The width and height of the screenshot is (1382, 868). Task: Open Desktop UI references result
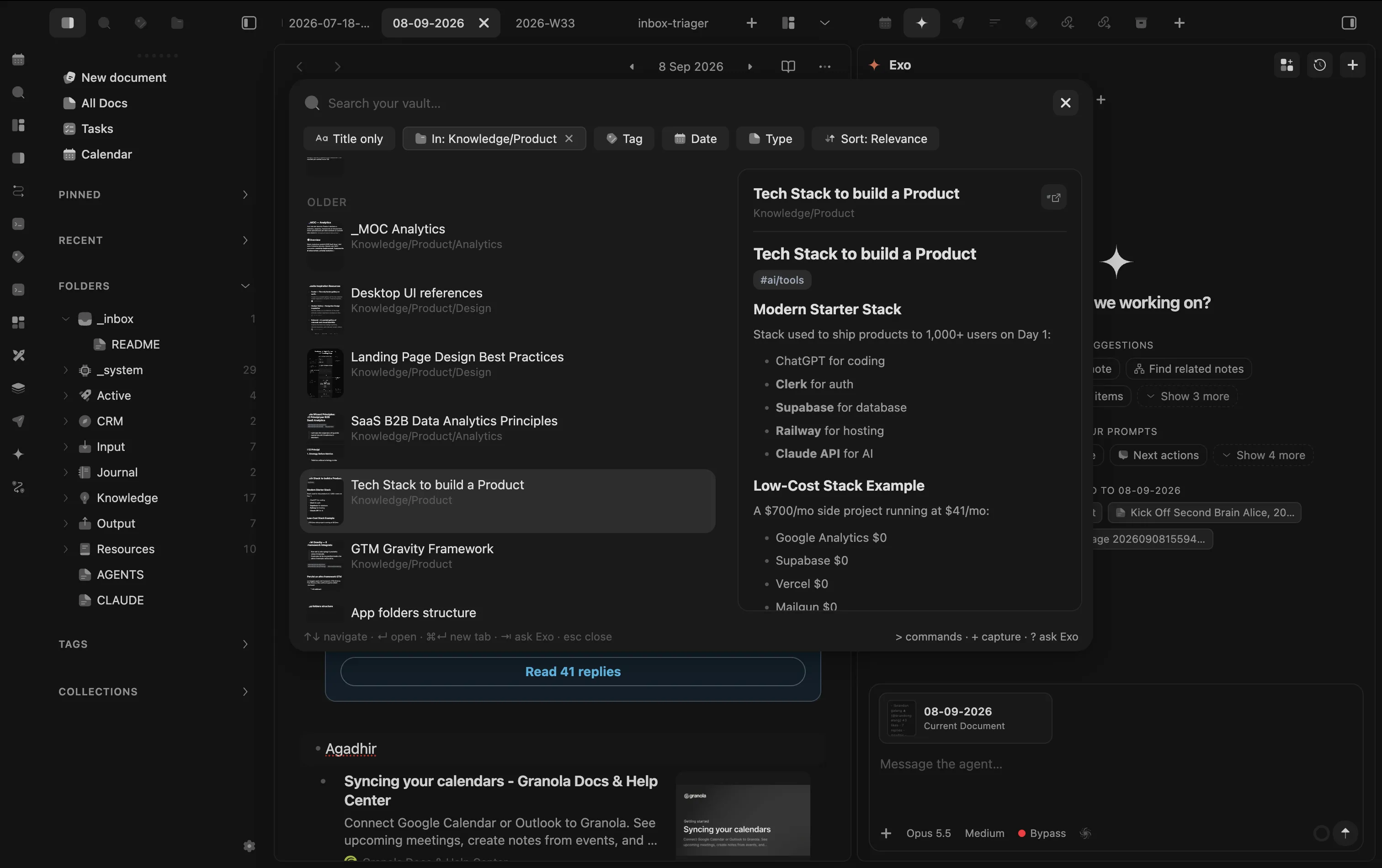[x=507, y=309]
